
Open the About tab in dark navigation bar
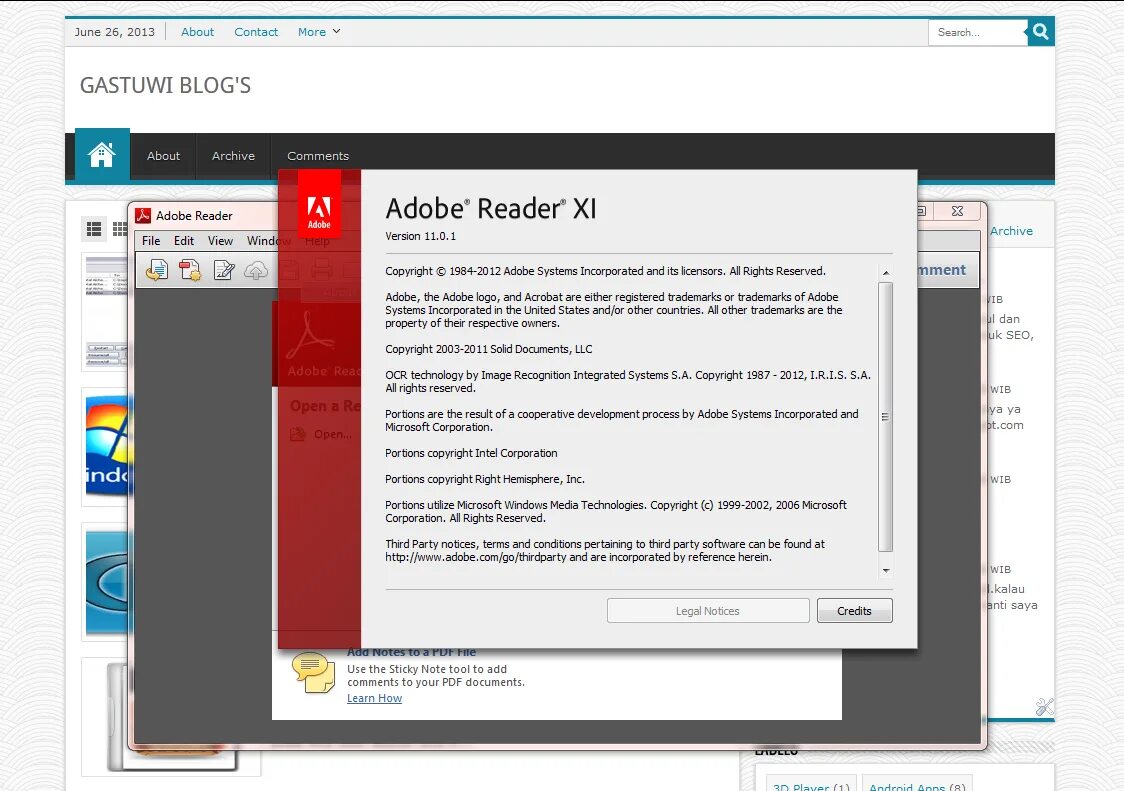163,156
